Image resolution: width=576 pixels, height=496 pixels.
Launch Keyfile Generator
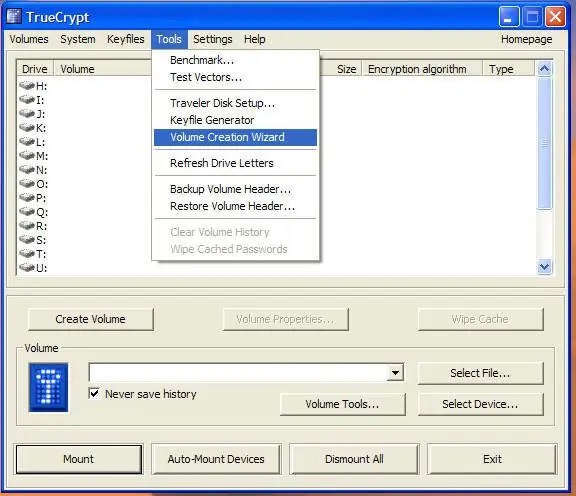click(x=235, y=120)
